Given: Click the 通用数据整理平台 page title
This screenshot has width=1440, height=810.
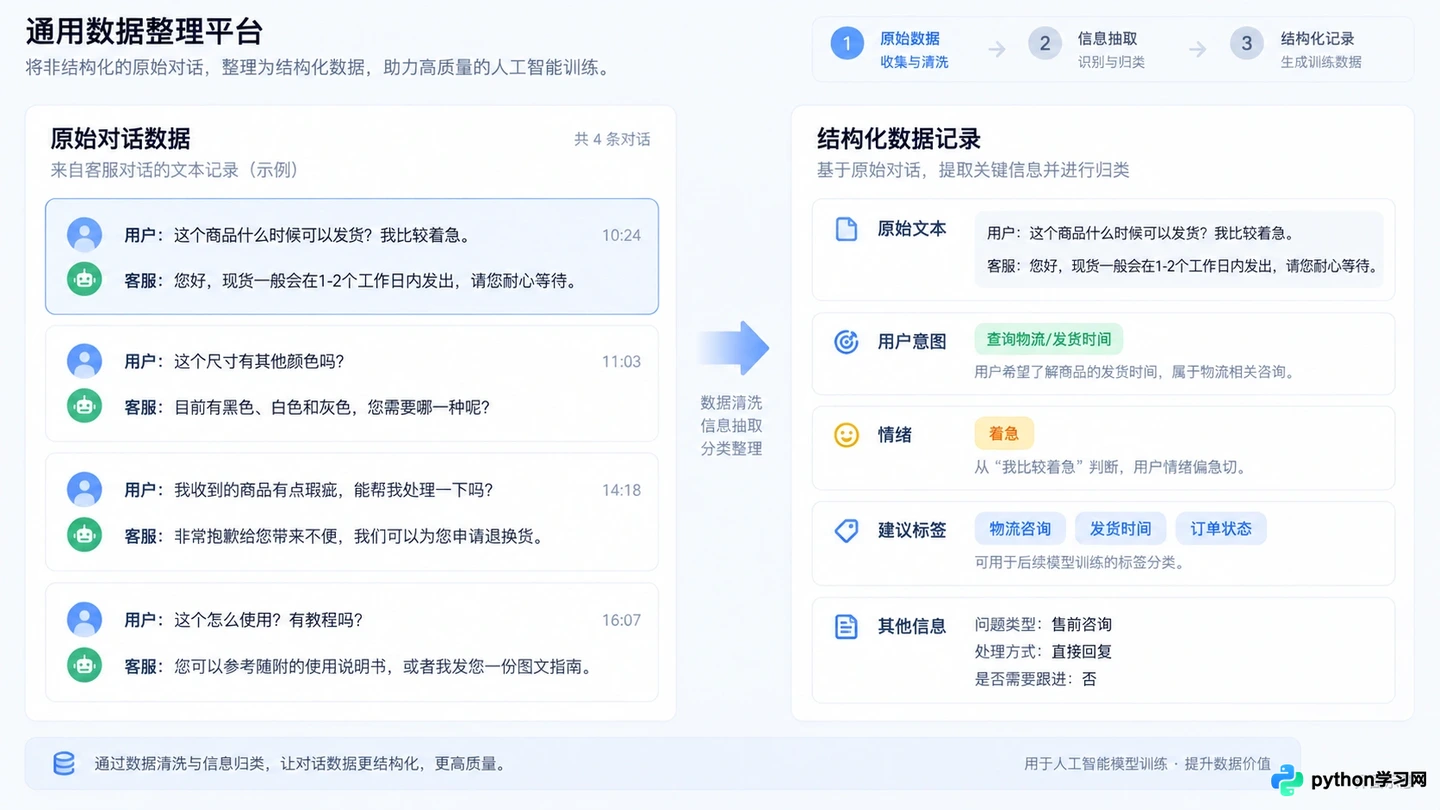Looking at the screenshot, I should tap(144, 31).
